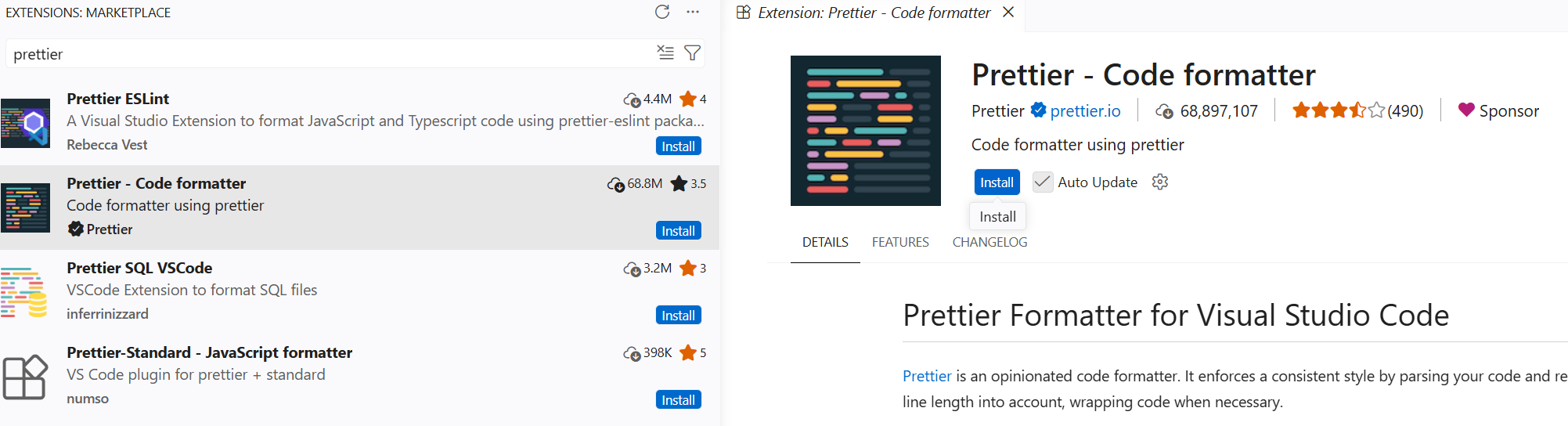Click the large Prettier extension logo
Screen dimensions: 1568x426
866,131
